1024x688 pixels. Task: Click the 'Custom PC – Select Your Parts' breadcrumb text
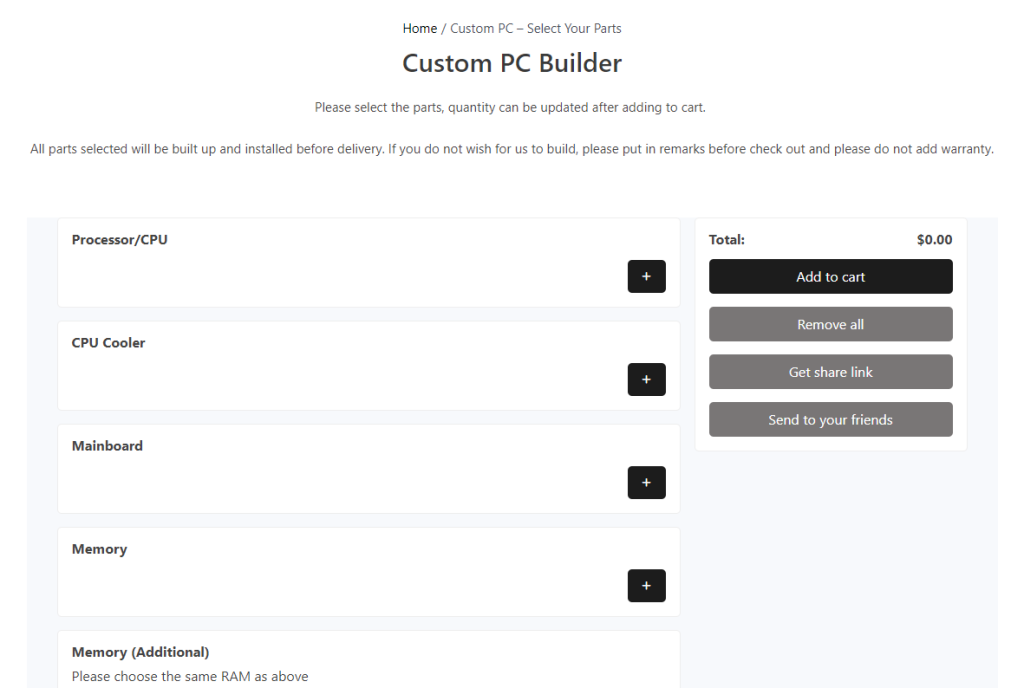point(536,29)
